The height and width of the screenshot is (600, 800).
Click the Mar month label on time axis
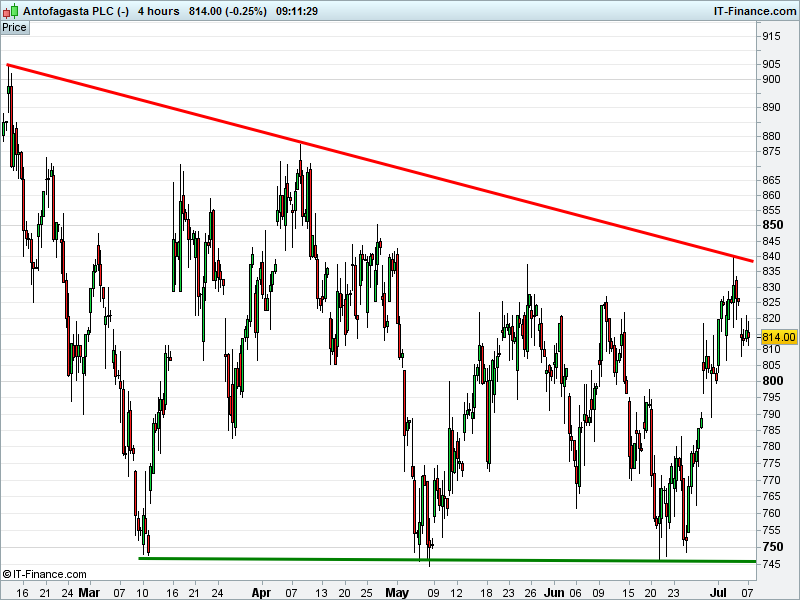coord(89,592)
